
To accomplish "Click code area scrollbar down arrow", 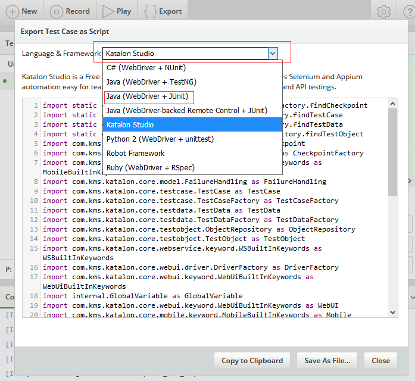I will [x=393, y=312].
